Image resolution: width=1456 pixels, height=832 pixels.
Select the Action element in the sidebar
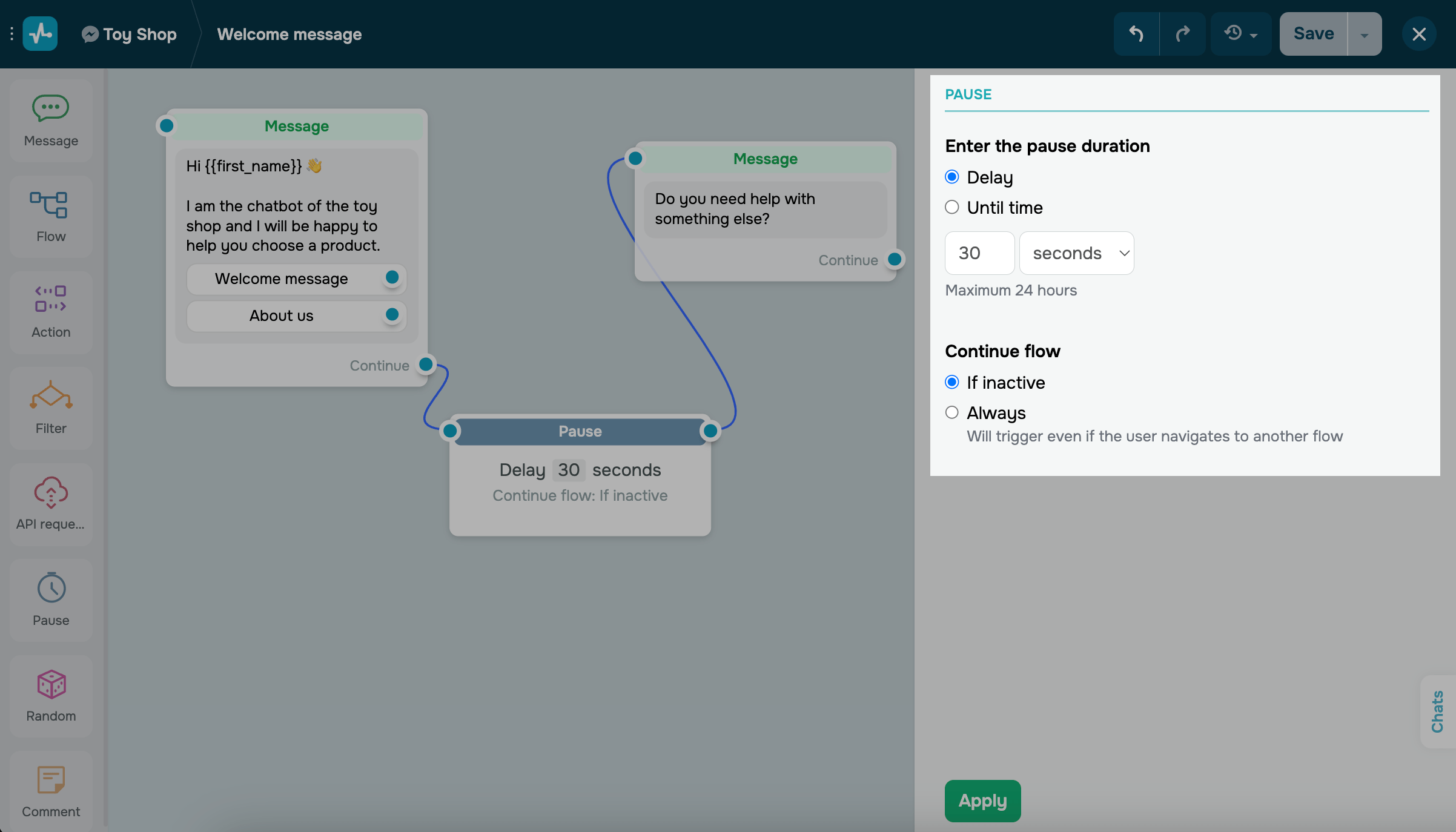pyautogui.click(x=51, y=312)
